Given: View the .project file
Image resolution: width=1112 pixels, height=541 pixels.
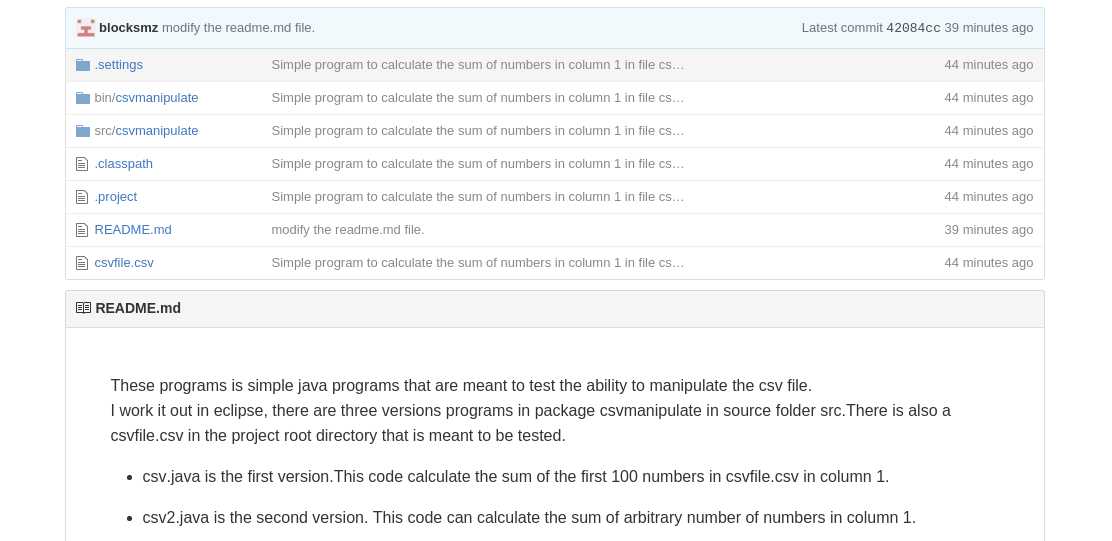Looking at the screenshot, I should coord(116,196).
